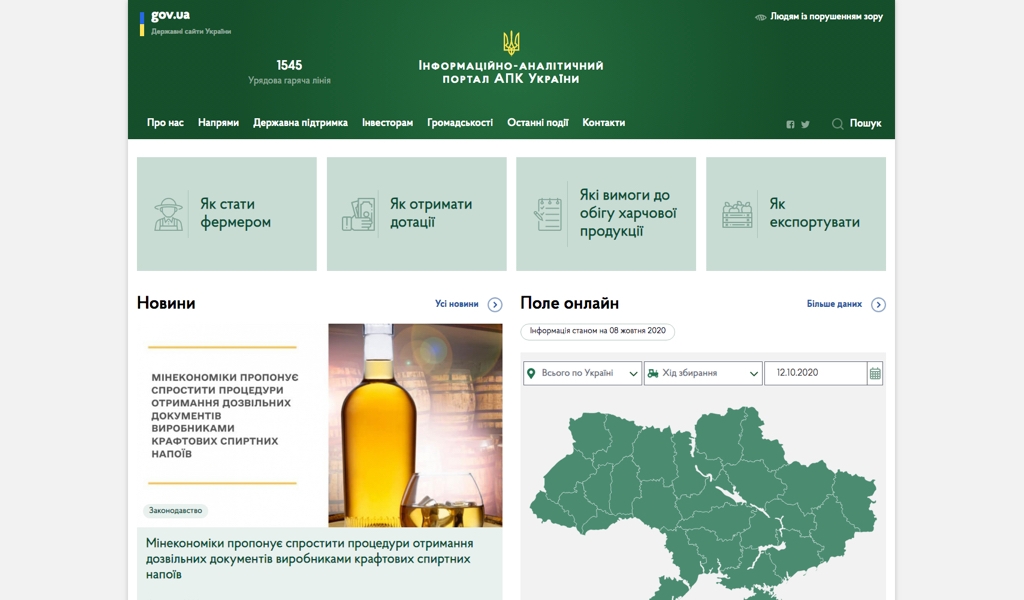Click the date field showing 12.10.2020
The image size is (1024, 600).
(x=816, y=373)
